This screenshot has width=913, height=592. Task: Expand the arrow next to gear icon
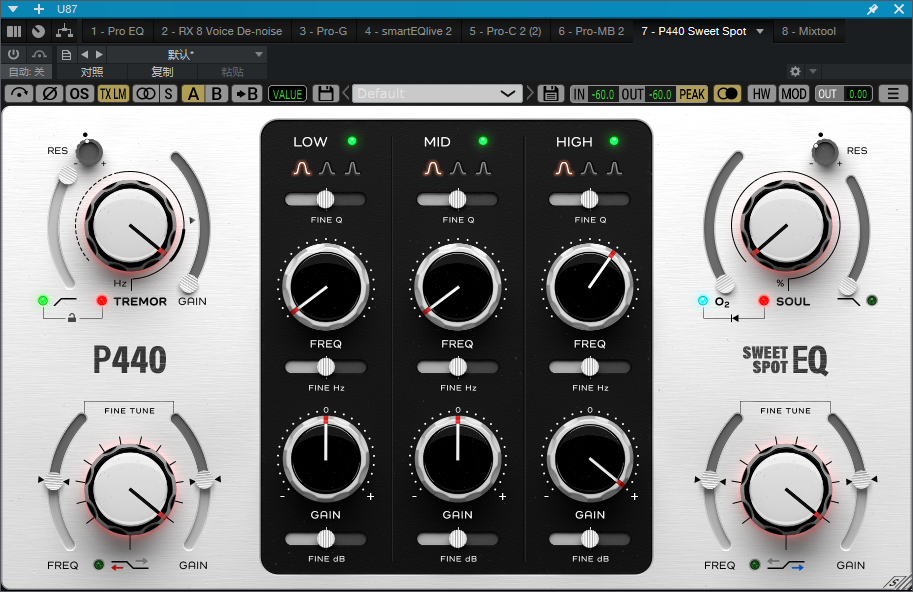(813, 72)
